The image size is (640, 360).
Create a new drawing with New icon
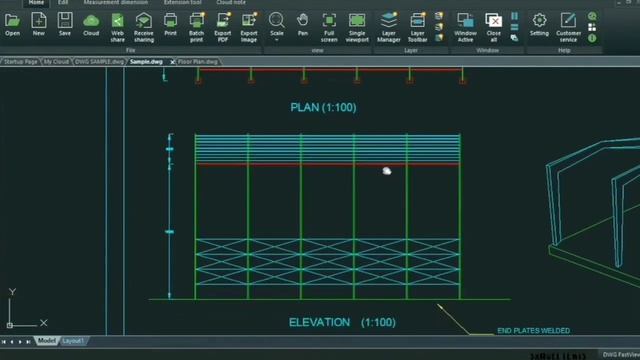click(x=38, y=24)
